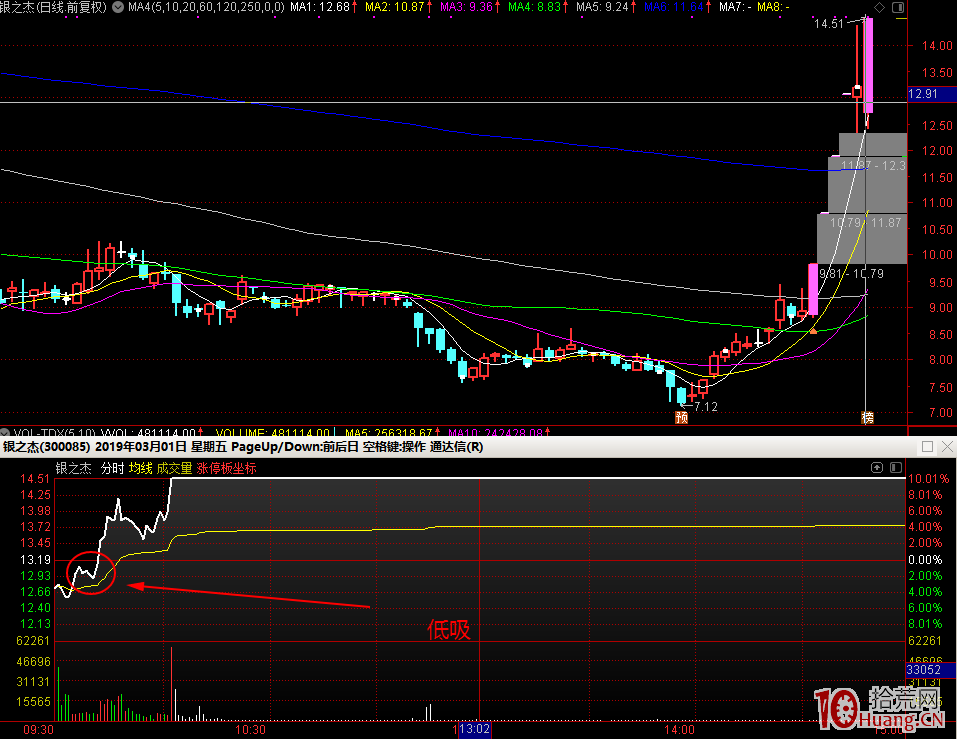
Task: Open the indicator dropdown next to 银之杰 (日线.前复权)
Action: [118, 7]
